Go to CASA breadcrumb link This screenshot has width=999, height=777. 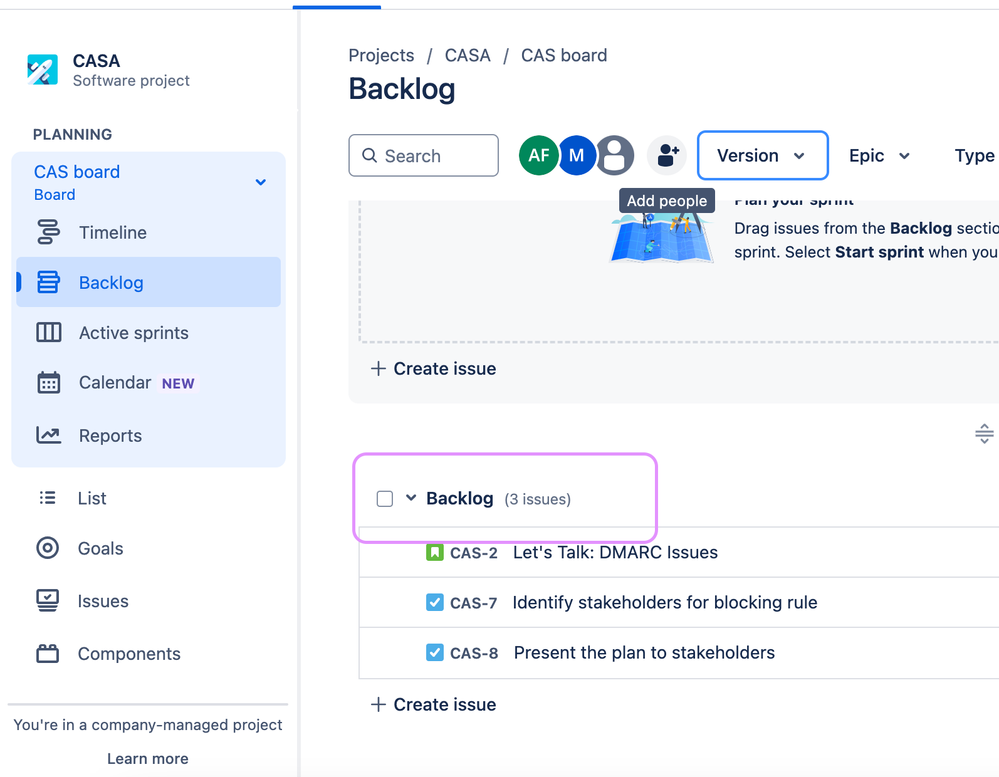pos(468,55)
